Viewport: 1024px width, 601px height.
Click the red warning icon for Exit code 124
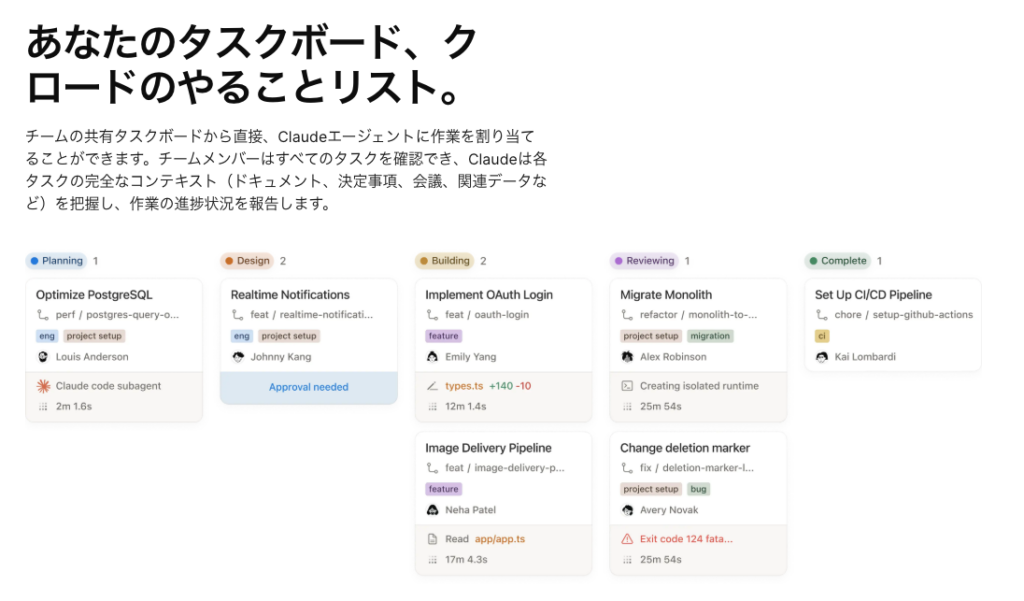pyautogui.click(x=627, y=539)
